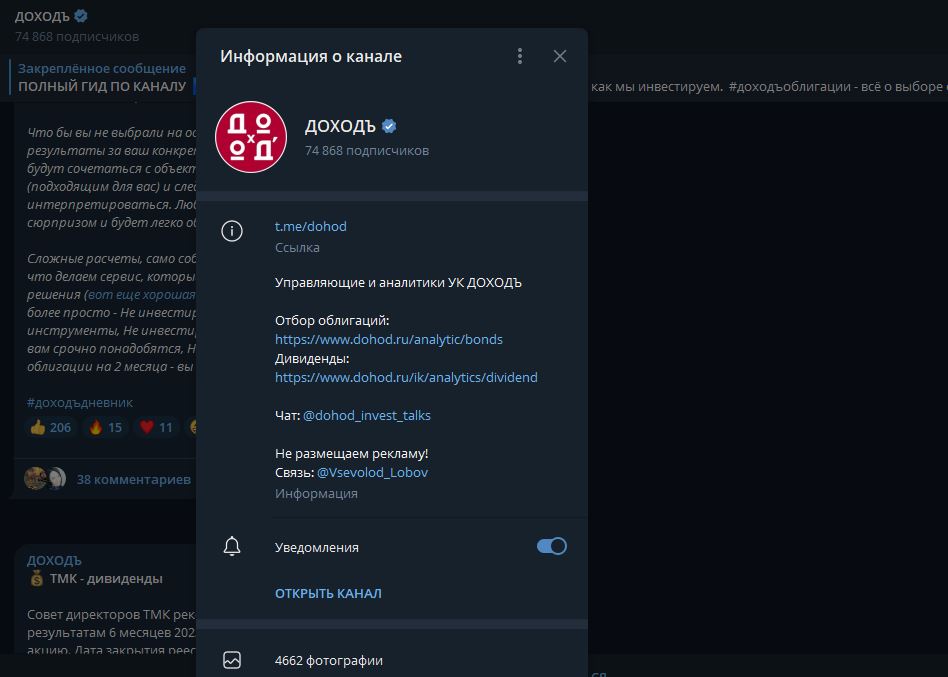Toggle the Уведомления notifications switch
The height and width of the screenshot is (677, 948).
pos(551,546)
